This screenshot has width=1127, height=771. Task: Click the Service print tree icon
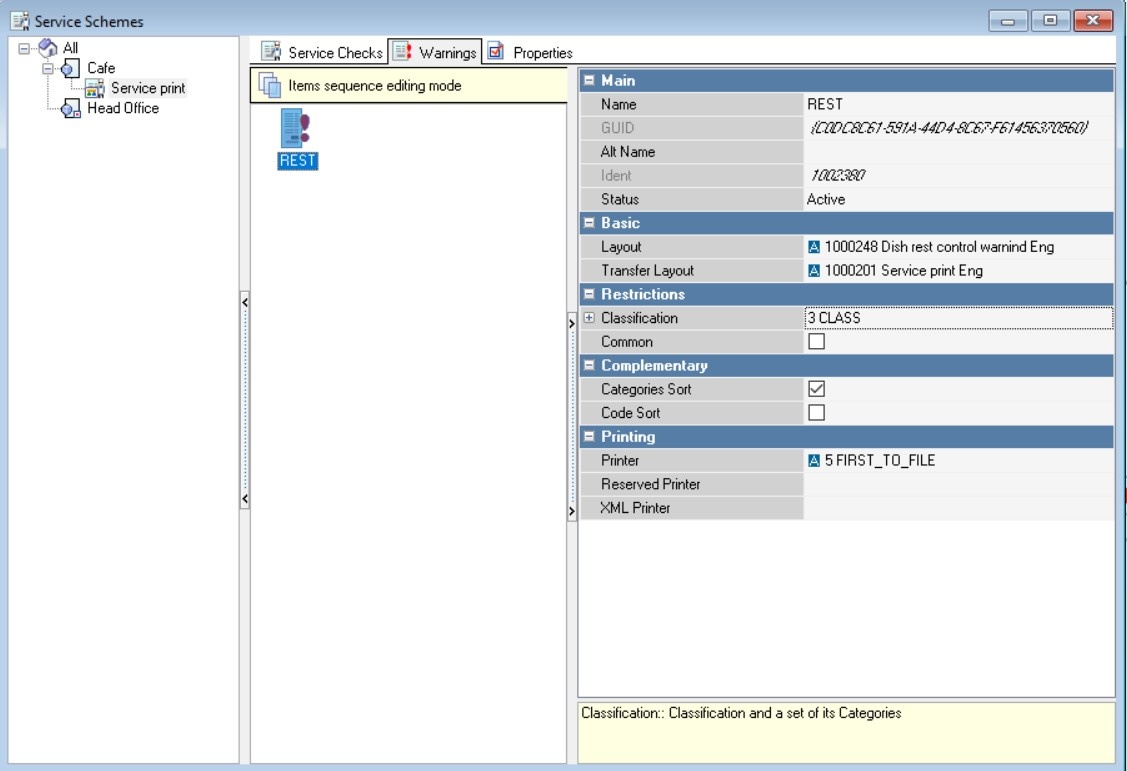95,89
